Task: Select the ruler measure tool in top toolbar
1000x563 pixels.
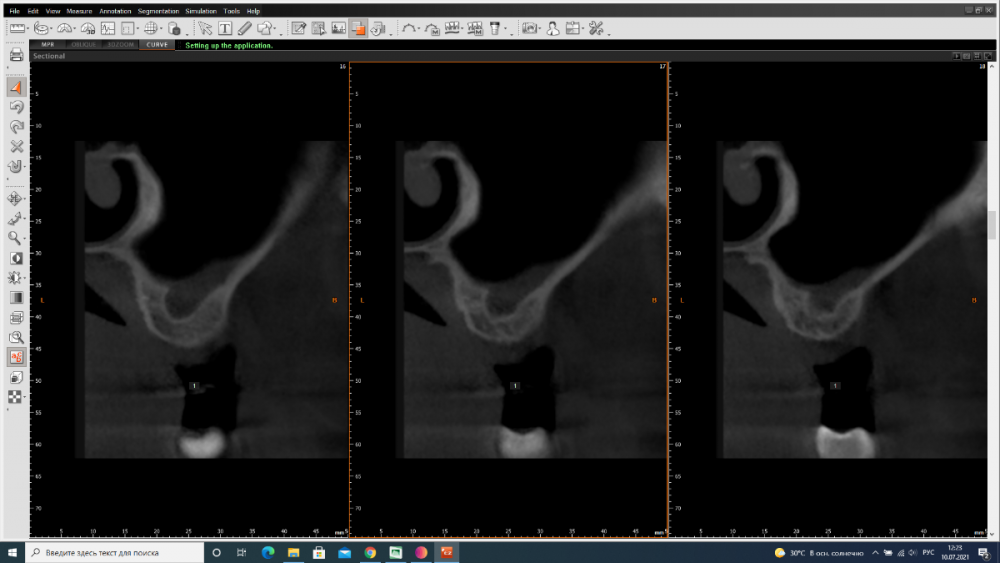Action: pyautogui.click(x=17, y=28)
